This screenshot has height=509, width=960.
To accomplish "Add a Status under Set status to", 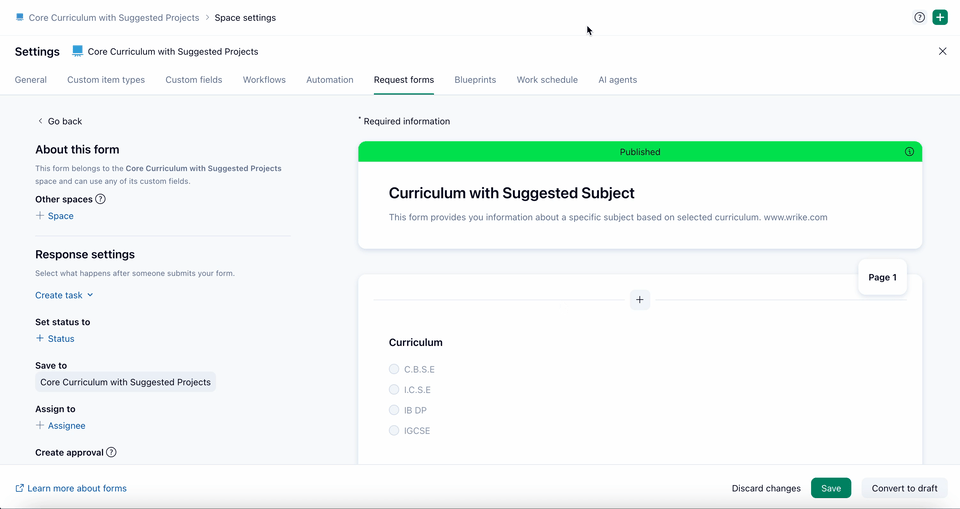I will 55,338.
